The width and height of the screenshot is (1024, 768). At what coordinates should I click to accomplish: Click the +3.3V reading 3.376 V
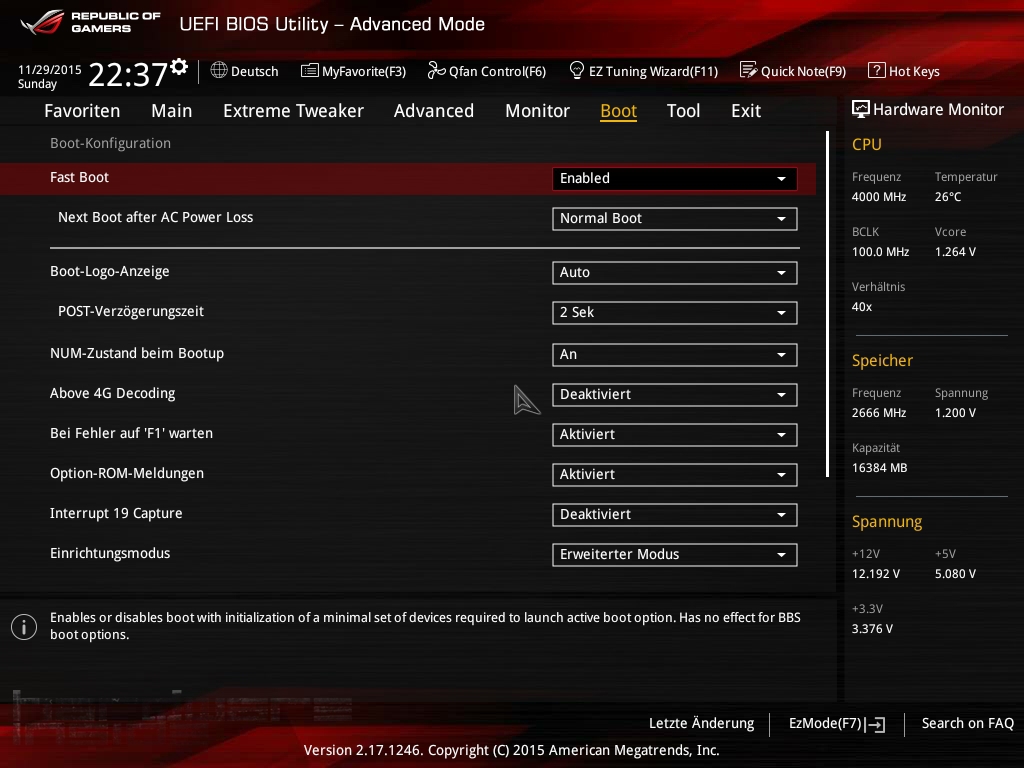[872, 628]
